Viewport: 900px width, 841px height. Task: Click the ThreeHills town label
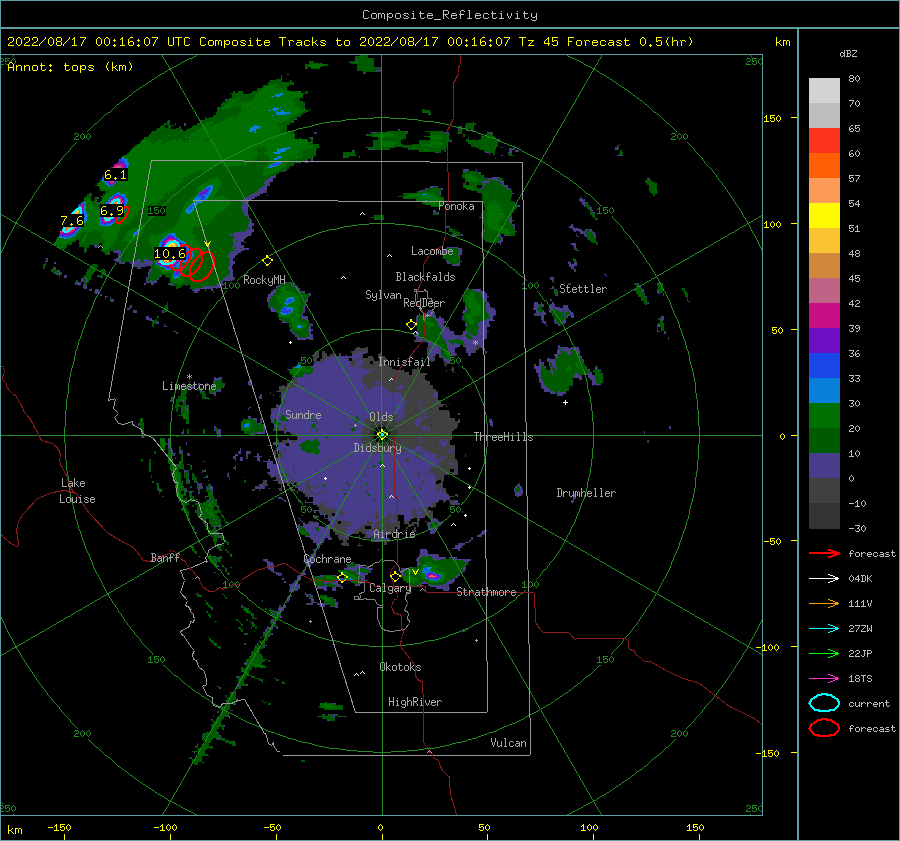[x=503, y=437]
